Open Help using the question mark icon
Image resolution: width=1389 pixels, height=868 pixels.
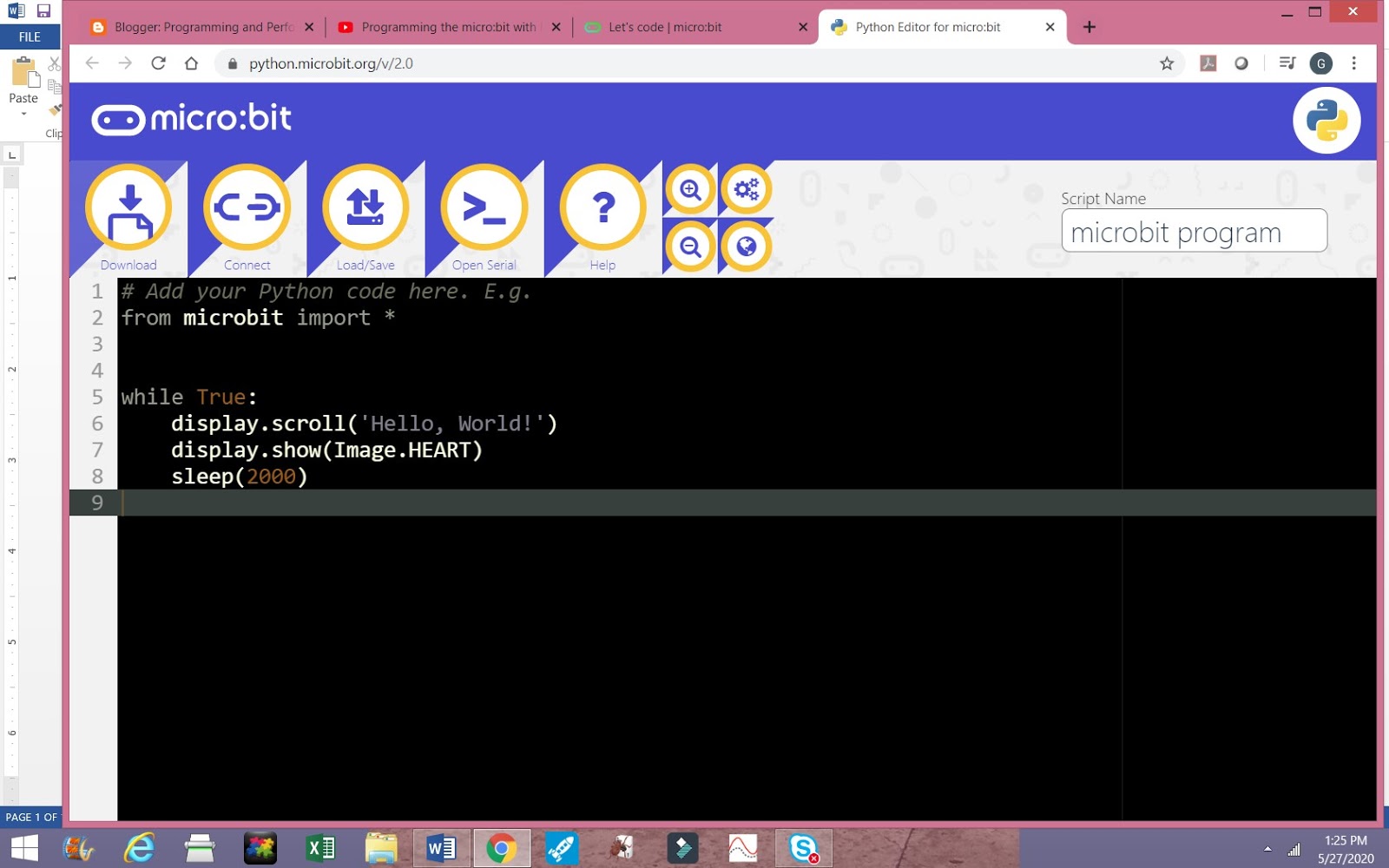click(x=602, y=208)
